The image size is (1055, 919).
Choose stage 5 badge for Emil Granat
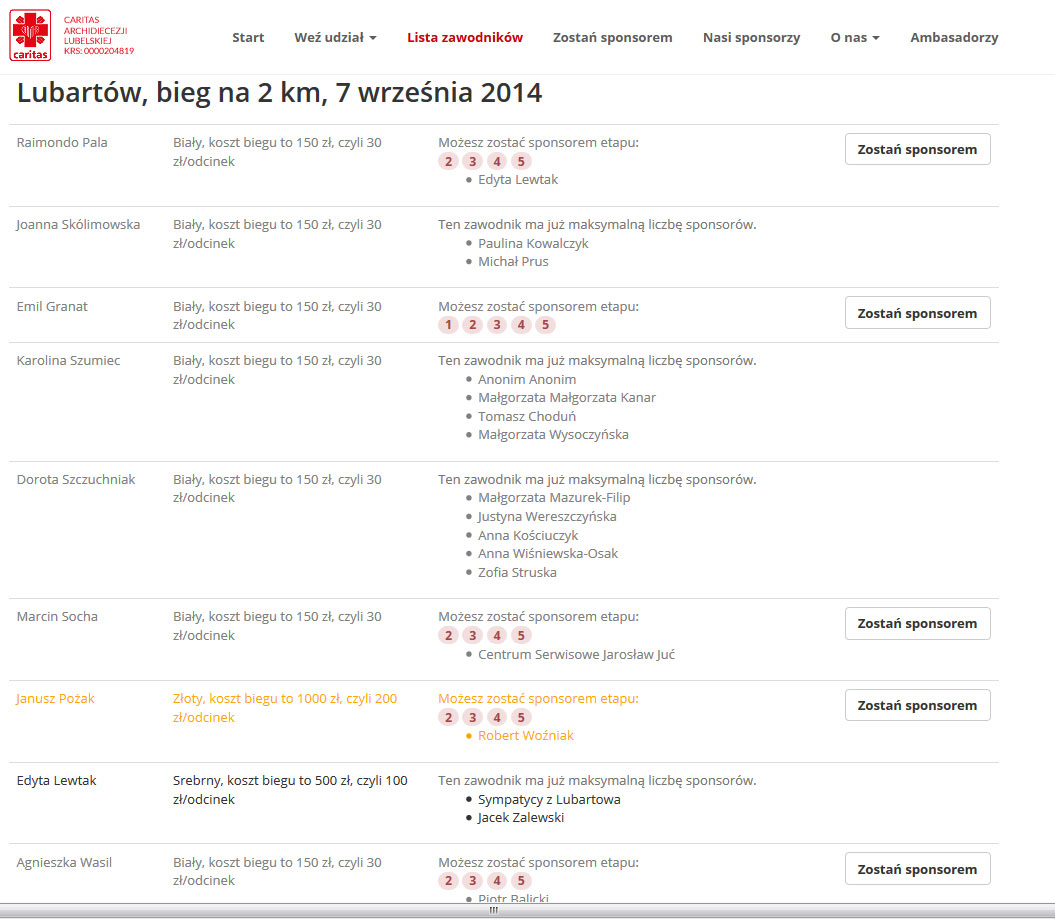click(545, 325)
